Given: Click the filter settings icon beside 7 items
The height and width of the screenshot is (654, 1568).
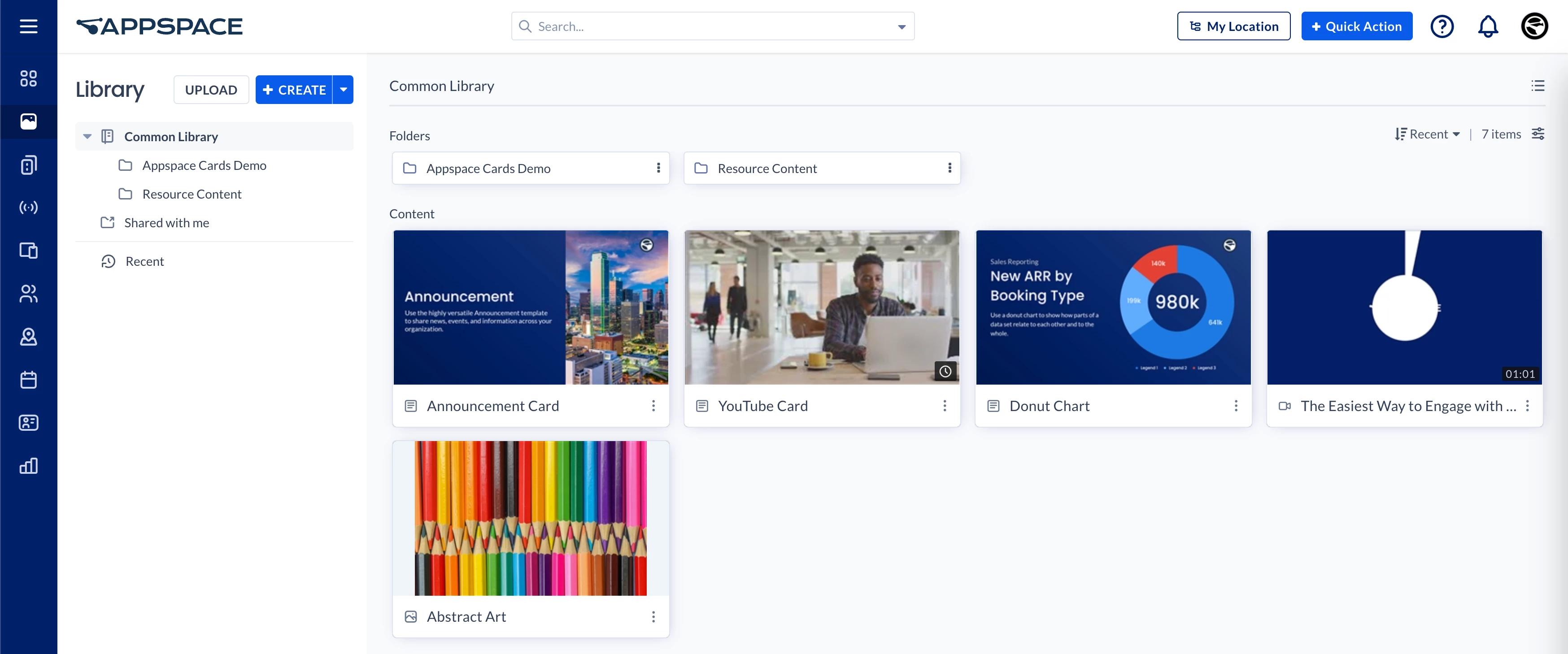Looking at the screenshot, I should [1538, 134].
